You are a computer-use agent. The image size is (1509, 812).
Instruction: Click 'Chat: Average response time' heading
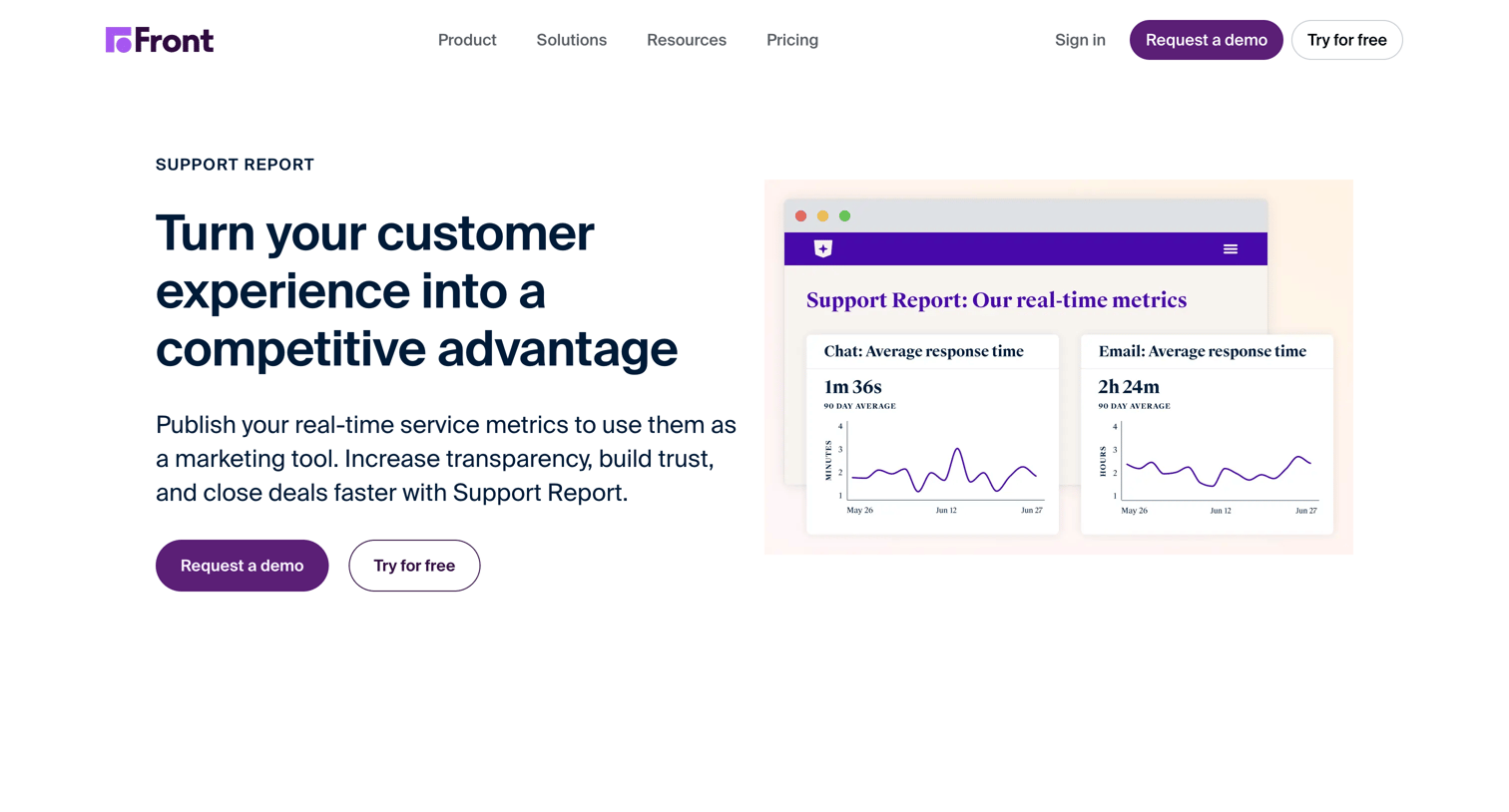pos(923,351)
